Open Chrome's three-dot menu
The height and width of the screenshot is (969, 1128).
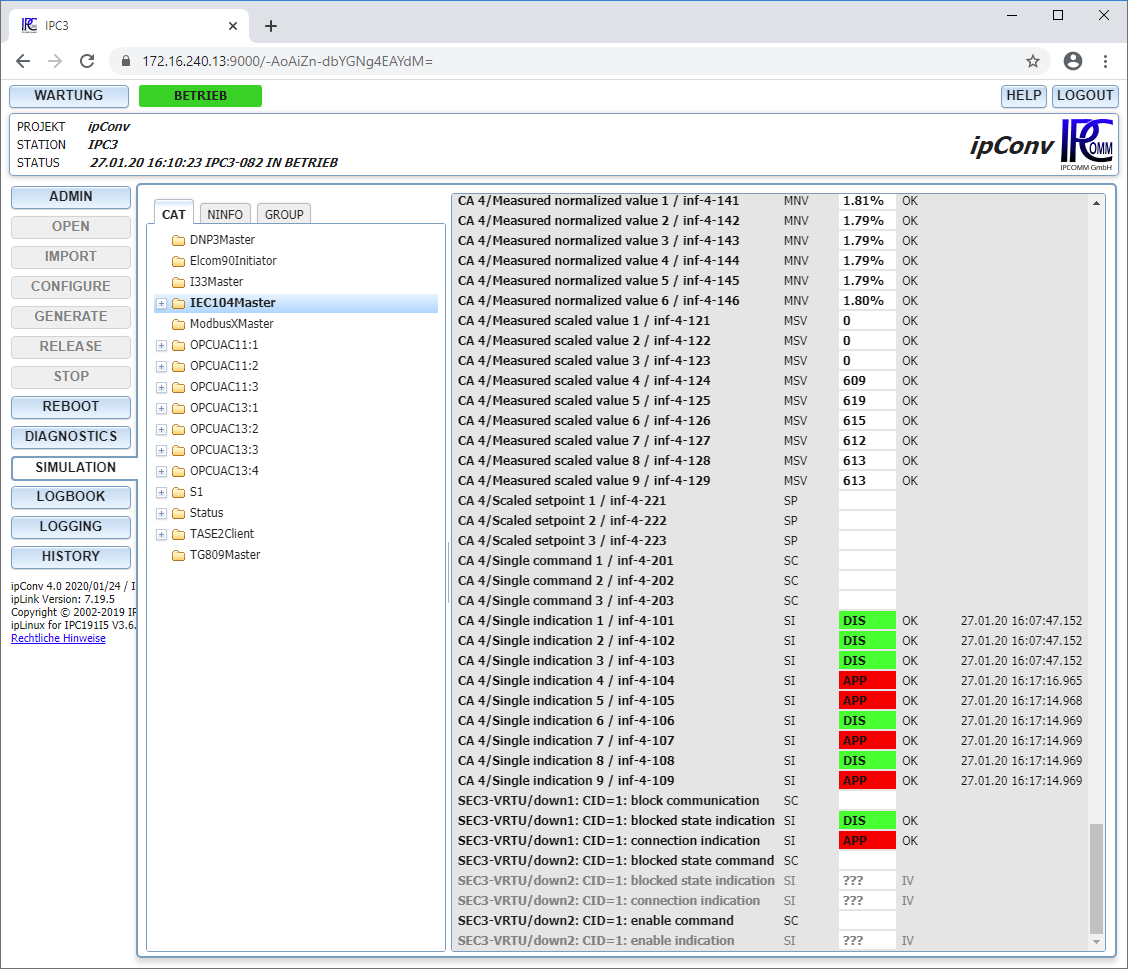(x=1105, y=61)
